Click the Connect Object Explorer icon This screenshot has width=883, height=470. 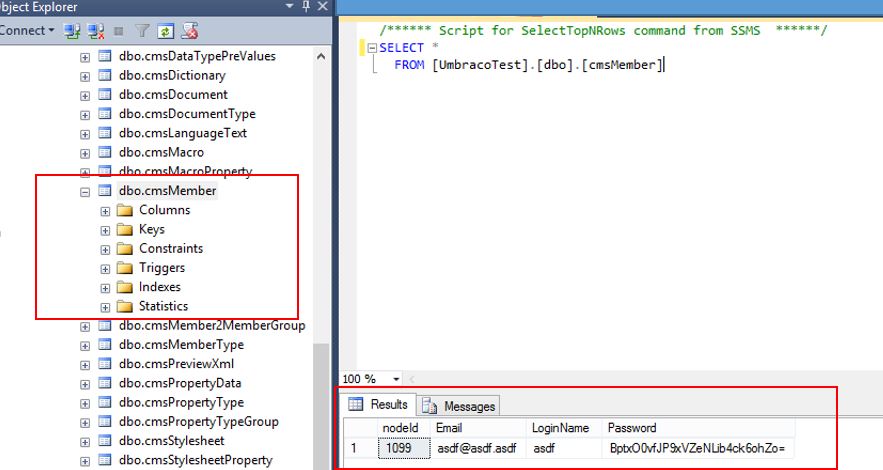coord(72,31)
